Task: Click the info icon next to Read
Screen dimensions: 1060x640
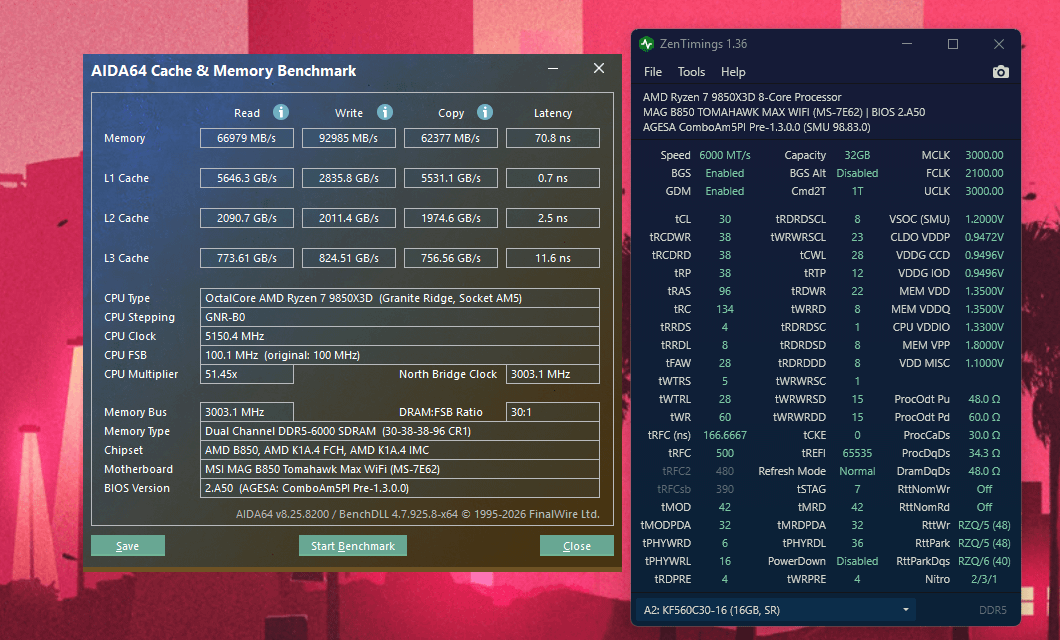Action: click(x=281, y=112)
